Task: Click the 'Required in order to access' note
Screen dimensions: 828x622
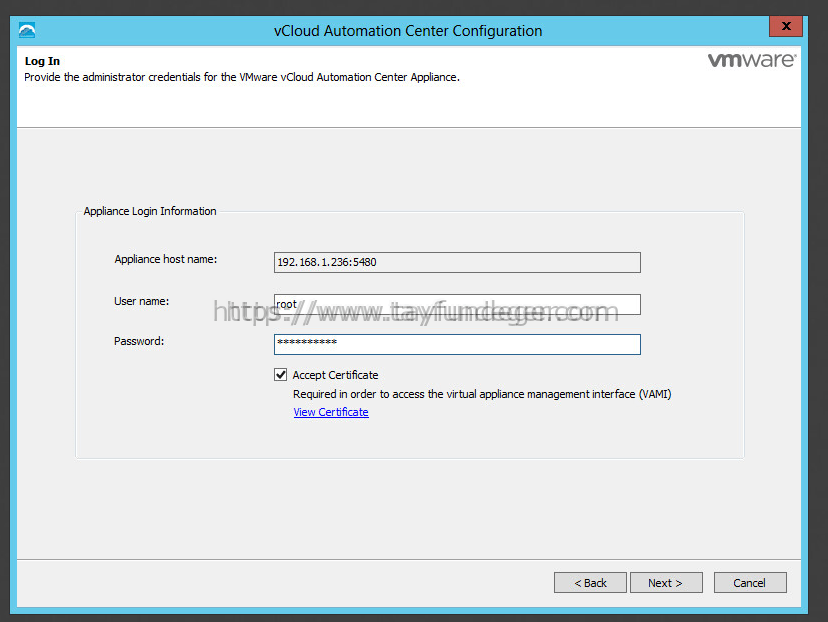Action: click(x=482, y=394)
